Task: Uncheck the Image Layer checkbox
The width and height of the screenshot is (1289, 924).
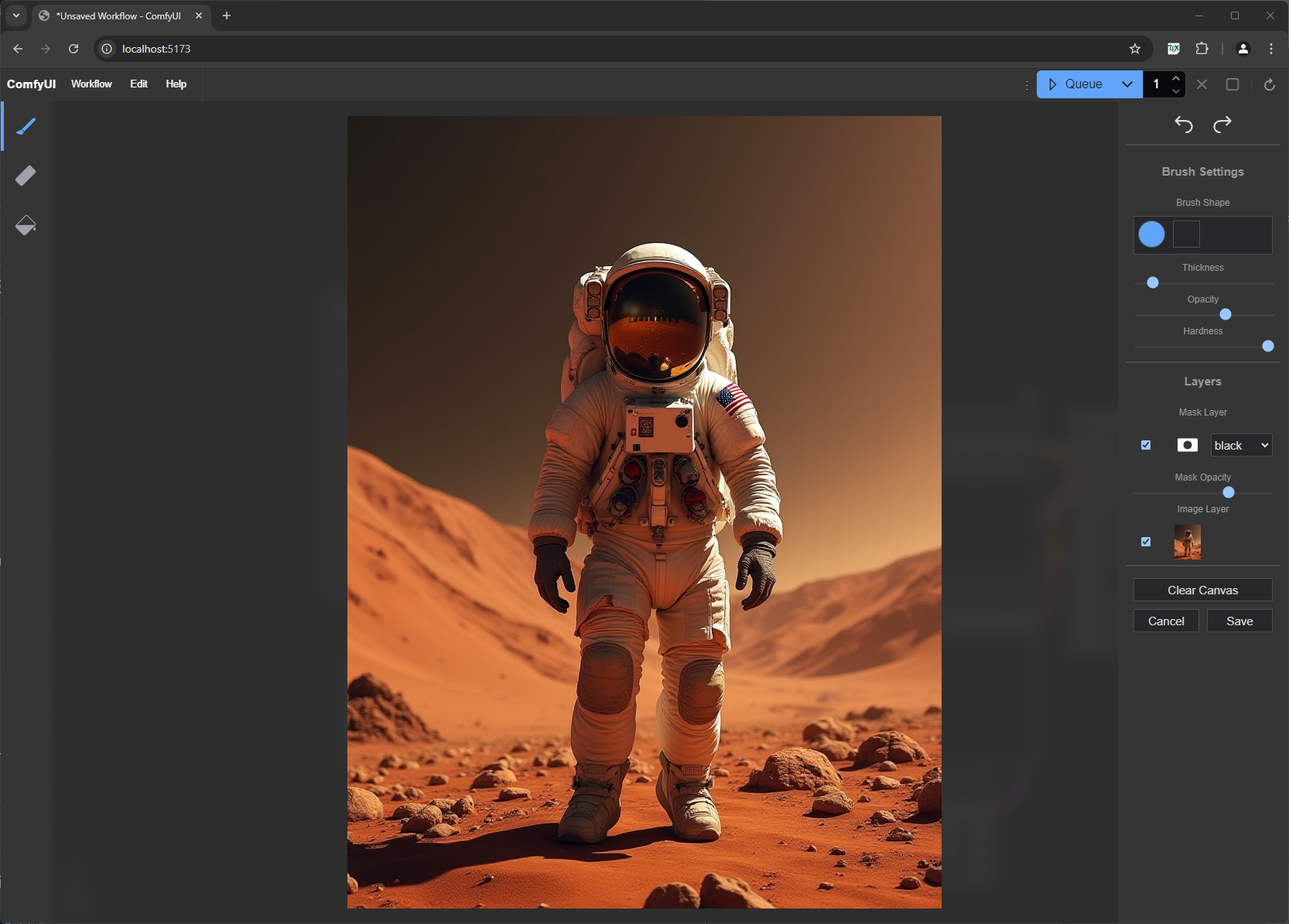Action: [x=1146, y=542]
